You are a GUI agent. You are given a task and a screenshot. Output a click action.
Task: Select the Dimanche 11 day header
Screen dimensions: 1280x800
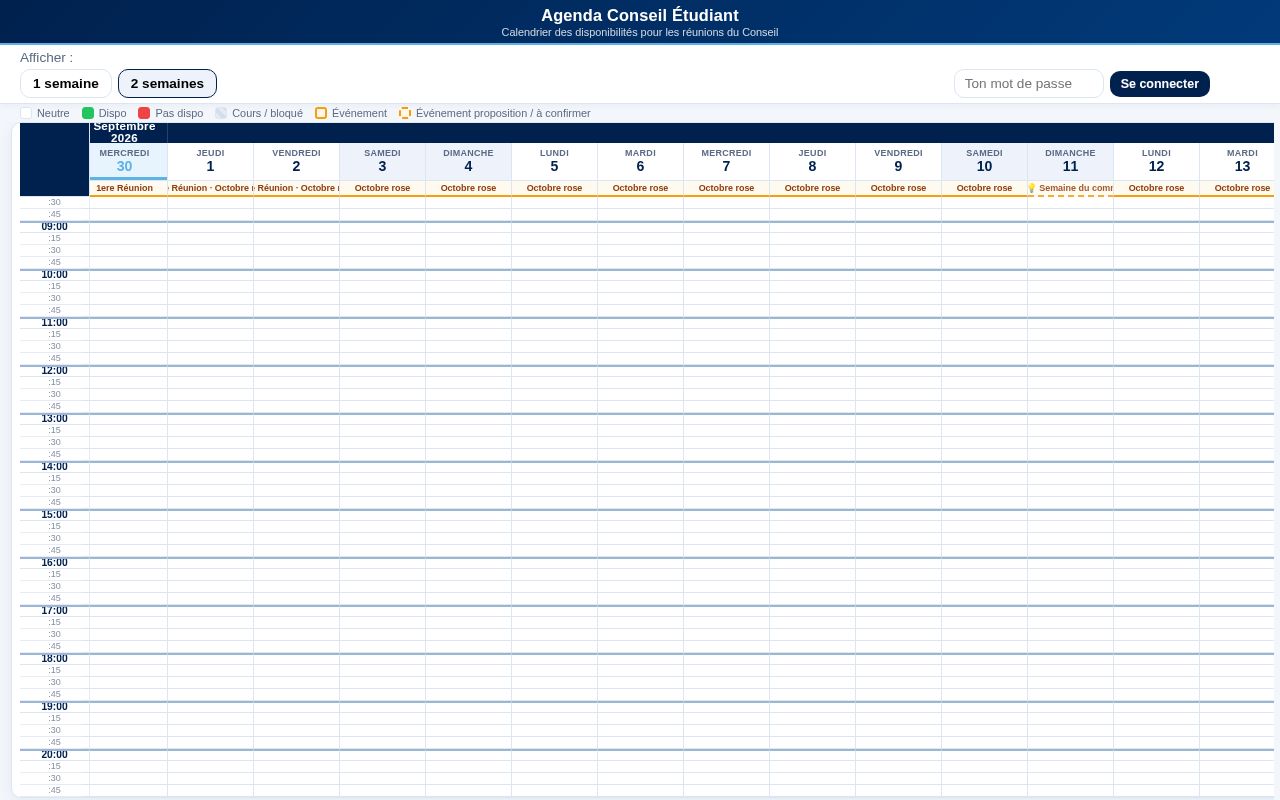point(1070,161)
